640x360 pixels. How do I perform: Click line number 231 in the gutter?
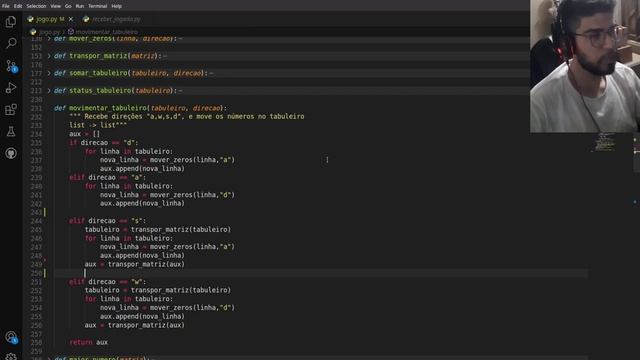pos(36,108)
